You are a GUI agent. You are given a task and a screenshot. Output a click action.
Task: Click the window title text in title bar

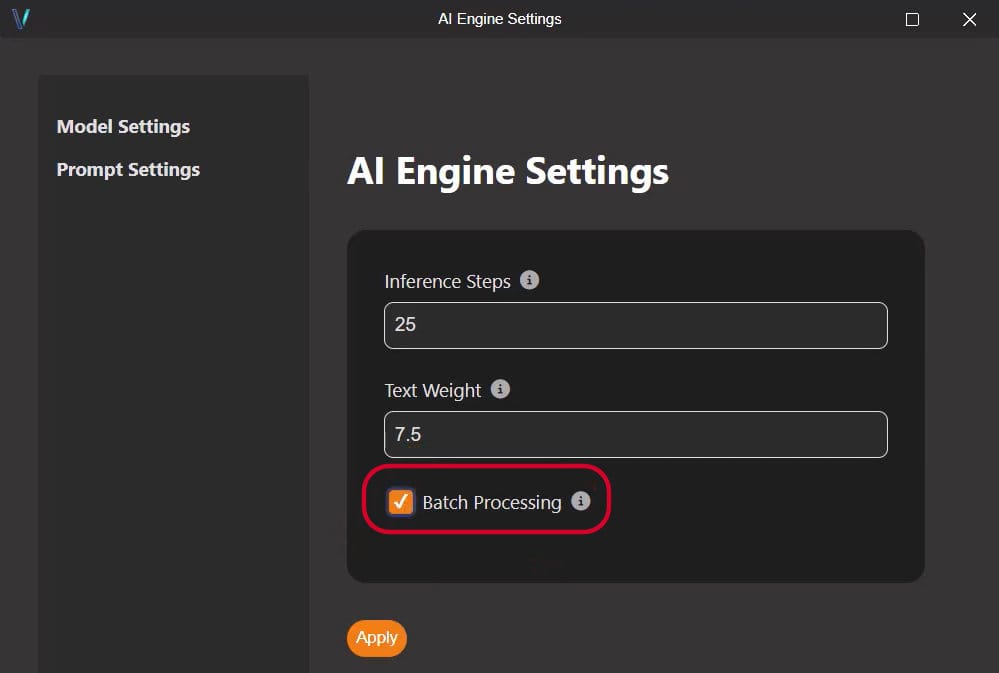point(499,19)
